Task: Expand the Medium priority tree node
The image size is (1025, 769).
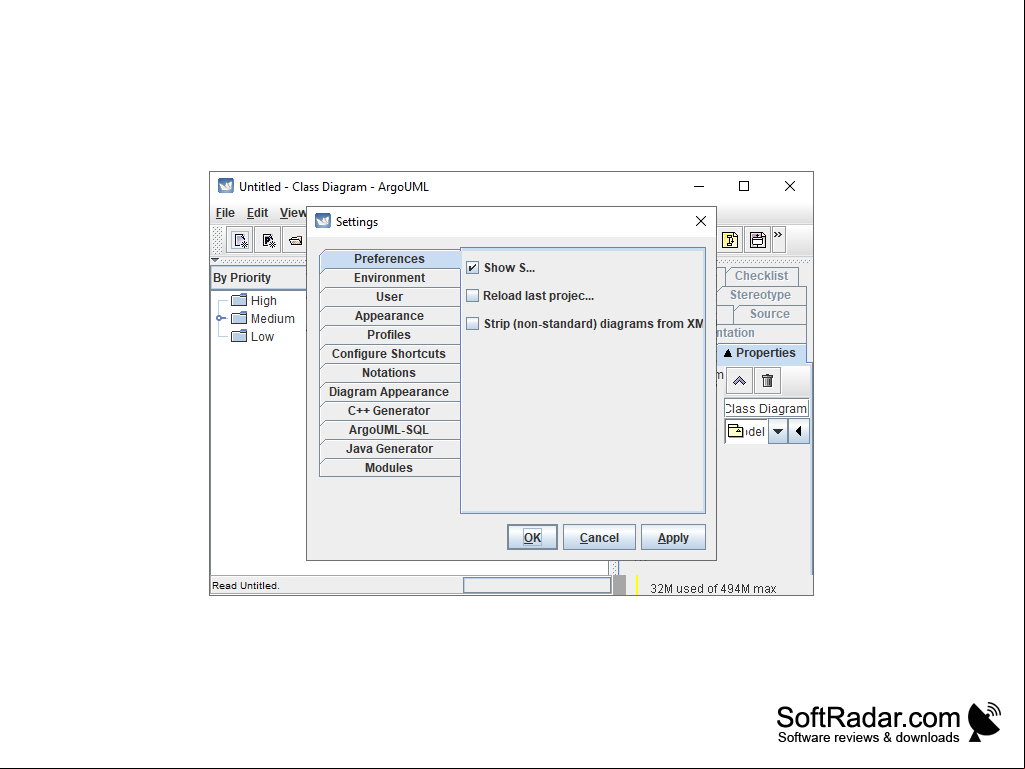Action: (220, 318)
